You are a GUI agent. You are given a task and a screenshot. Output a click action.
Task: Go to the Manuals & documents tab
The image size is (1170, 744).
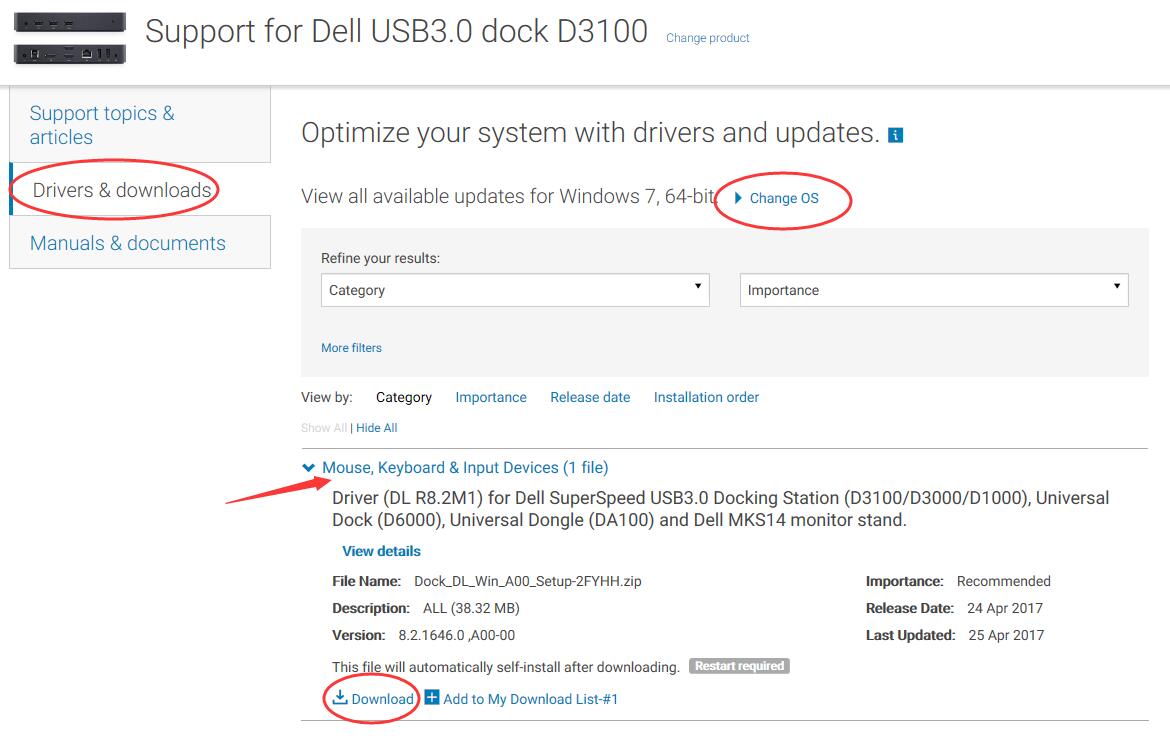(x=140, y=243)
